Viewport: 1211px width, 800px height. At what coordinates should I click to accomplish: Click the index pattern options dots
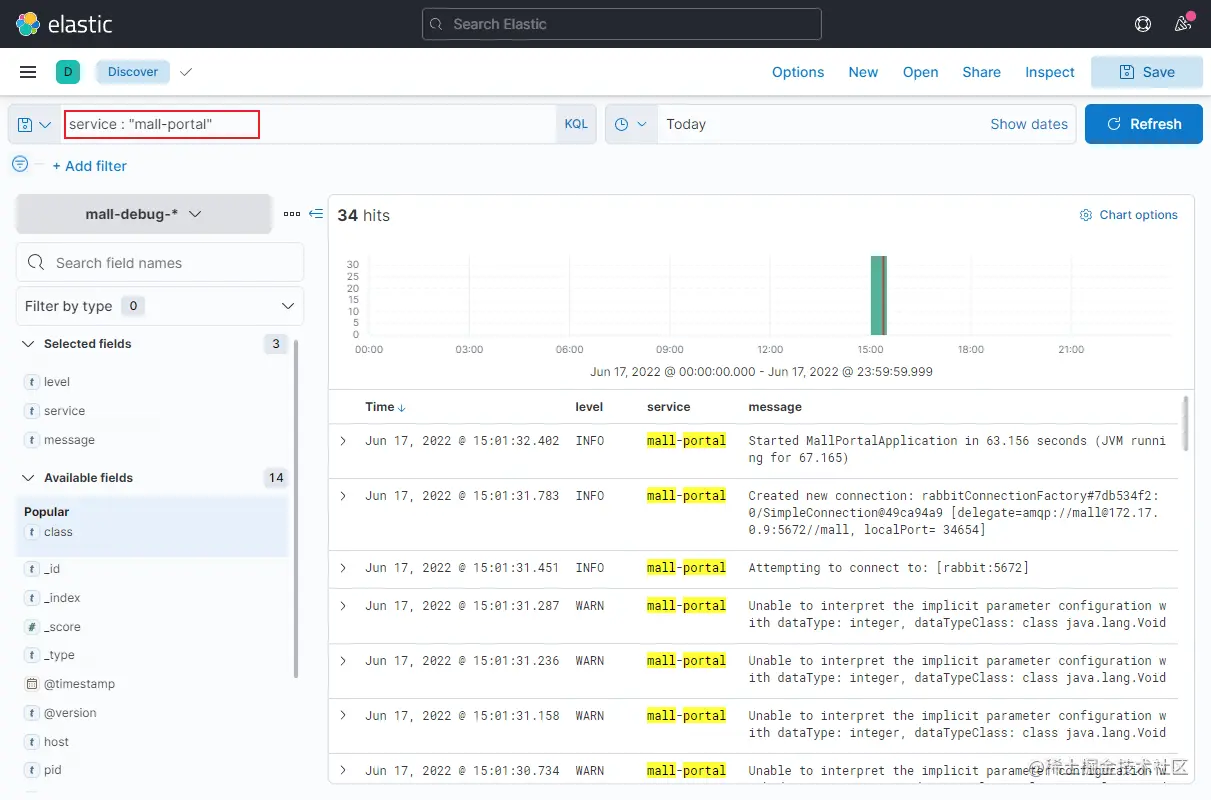tap(292, 214)
